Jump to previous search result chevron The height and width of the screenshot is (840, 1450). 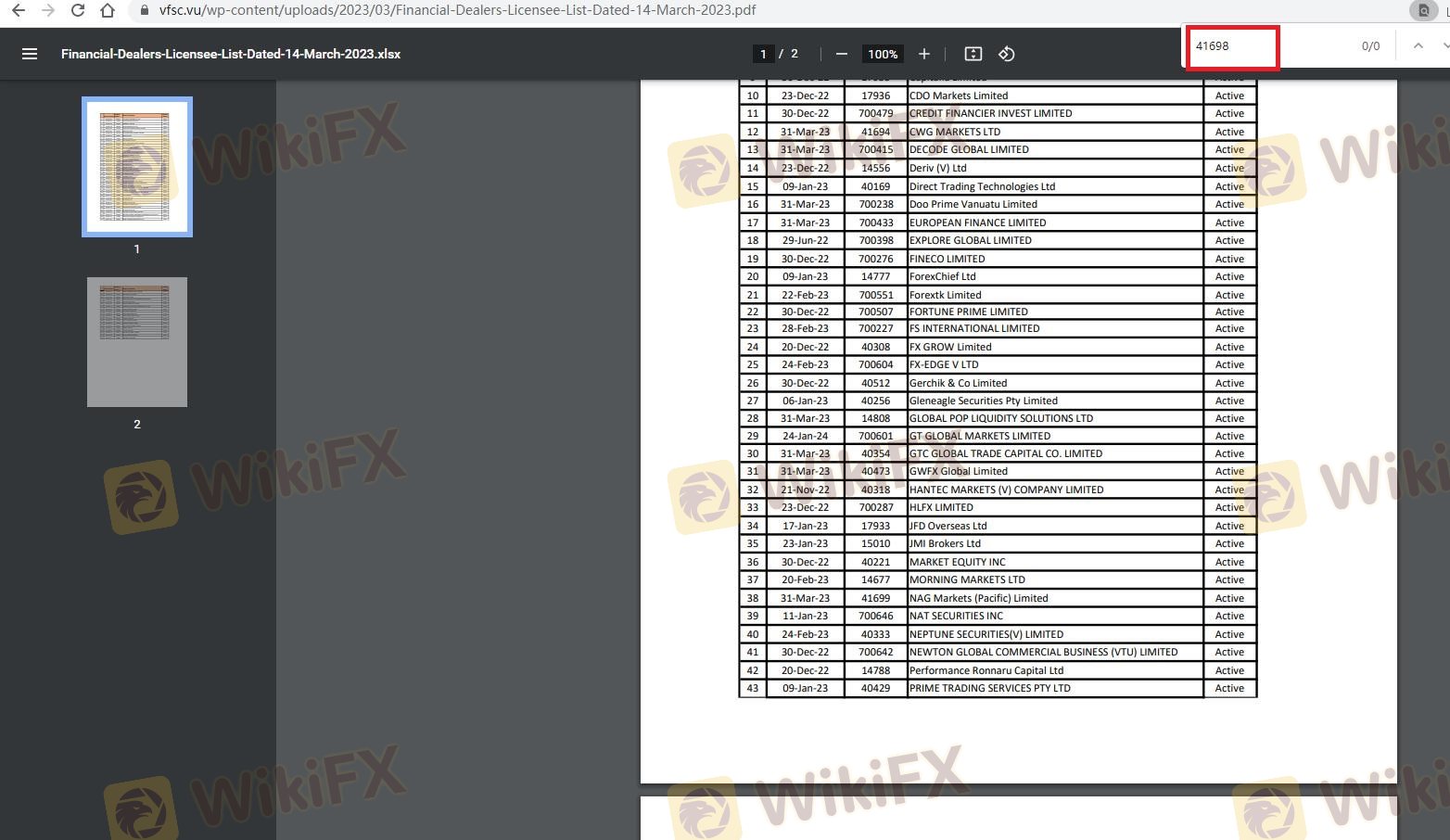coord(1418,45)
